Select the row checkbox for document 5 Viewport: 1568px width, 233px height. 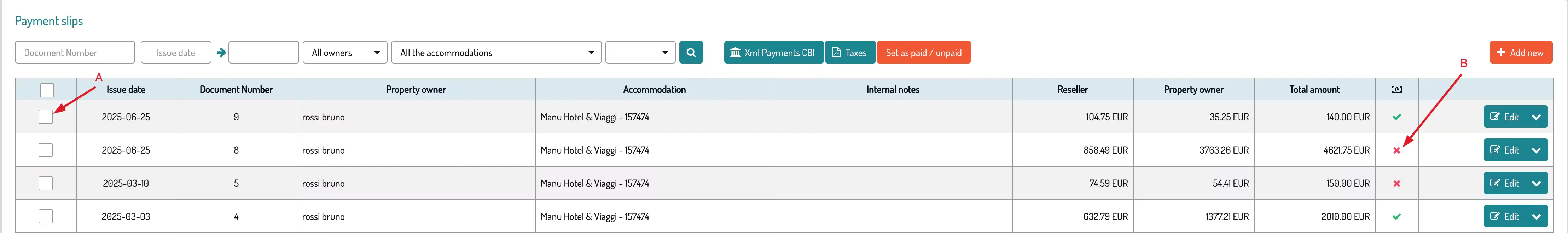[x=46, y=183]
